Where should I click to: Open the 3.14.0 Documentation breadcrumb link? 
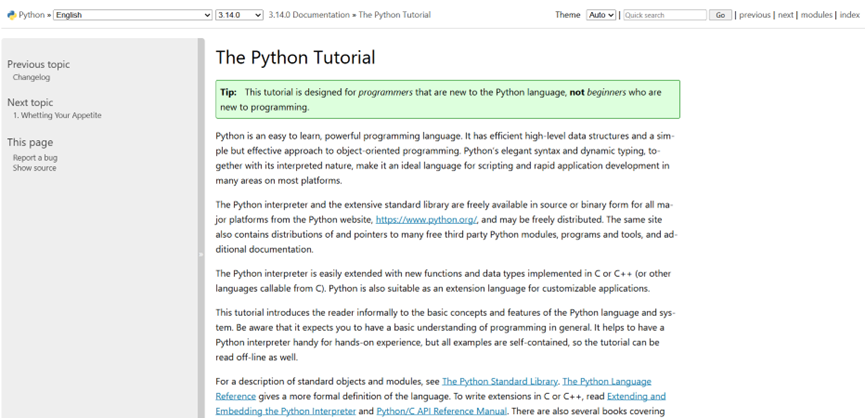click(x=309, y=15)
